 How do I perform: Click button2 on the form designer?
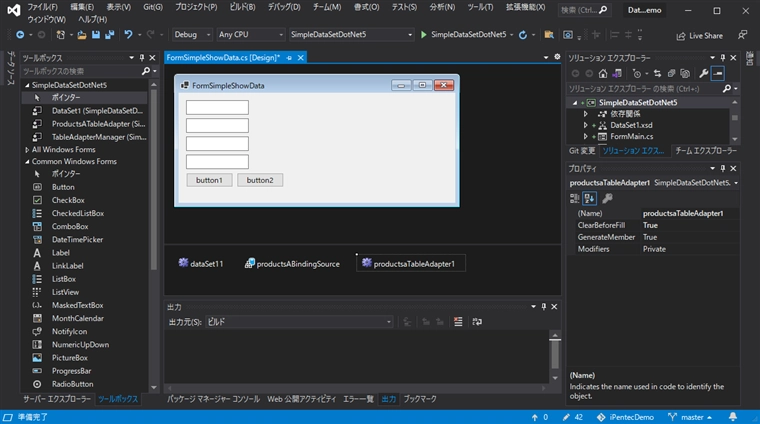(x=260, y=180)
